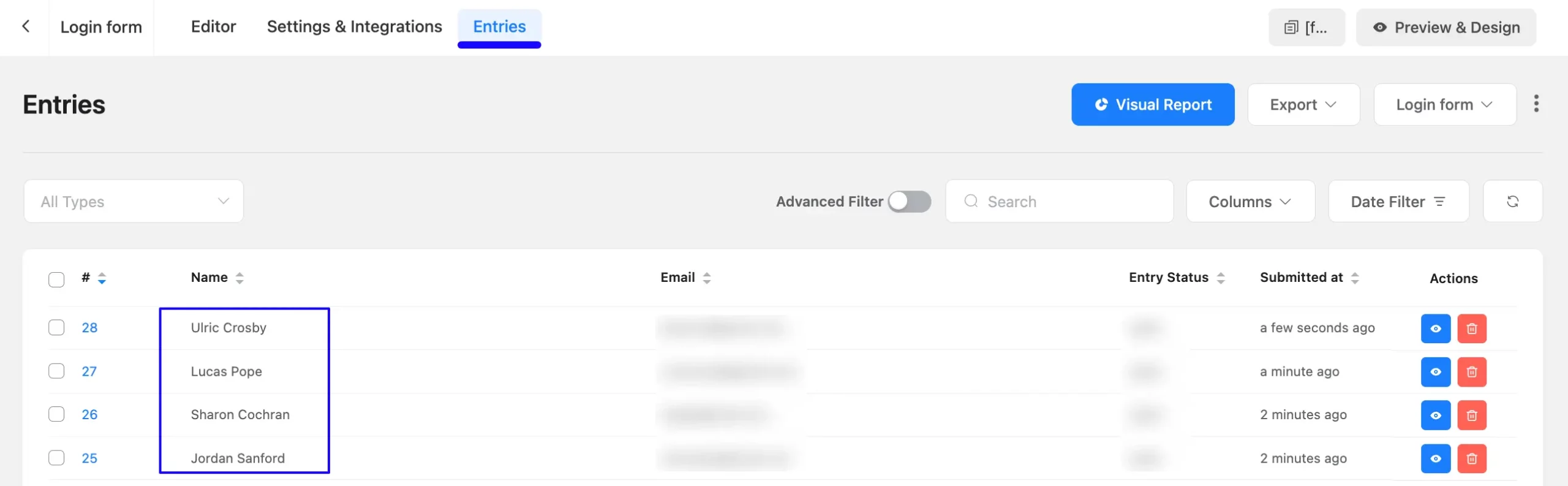Screen dimensions: 1568x486
Task: Toggle the Advanced Filter switch
Action: [909, 202]
